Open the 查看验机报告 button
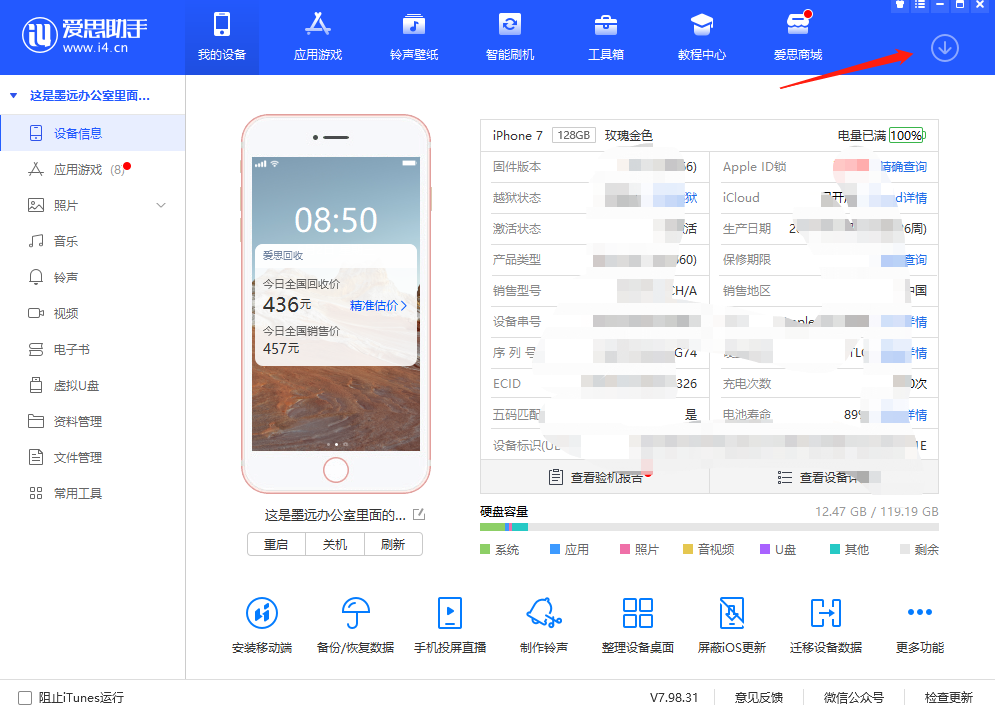 tap(595, 477)
